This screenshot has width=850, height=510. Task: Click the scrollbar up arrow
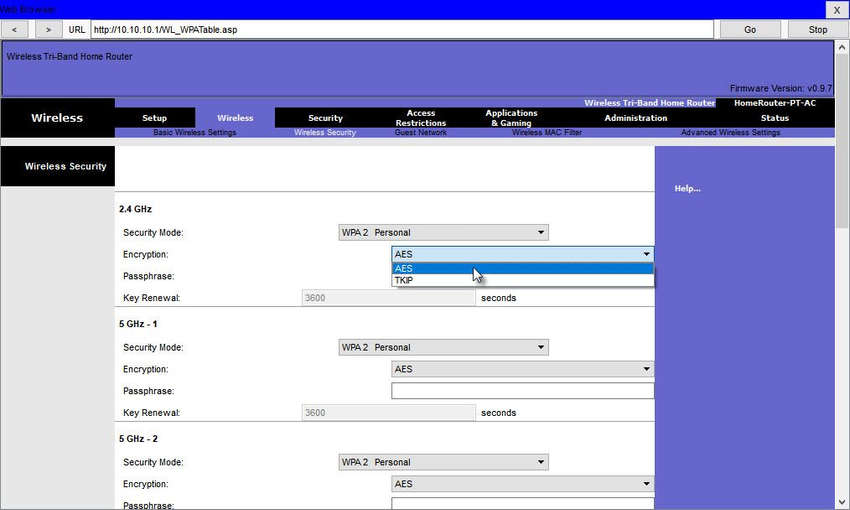tap(841, 48)
